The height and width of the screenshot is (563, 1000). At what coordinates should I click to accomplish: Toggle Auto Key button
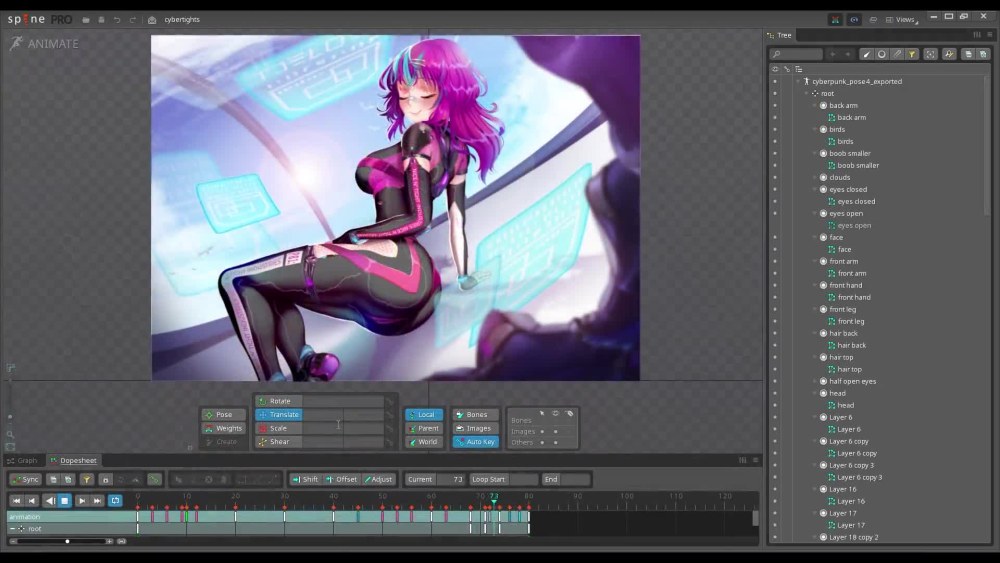476,442
